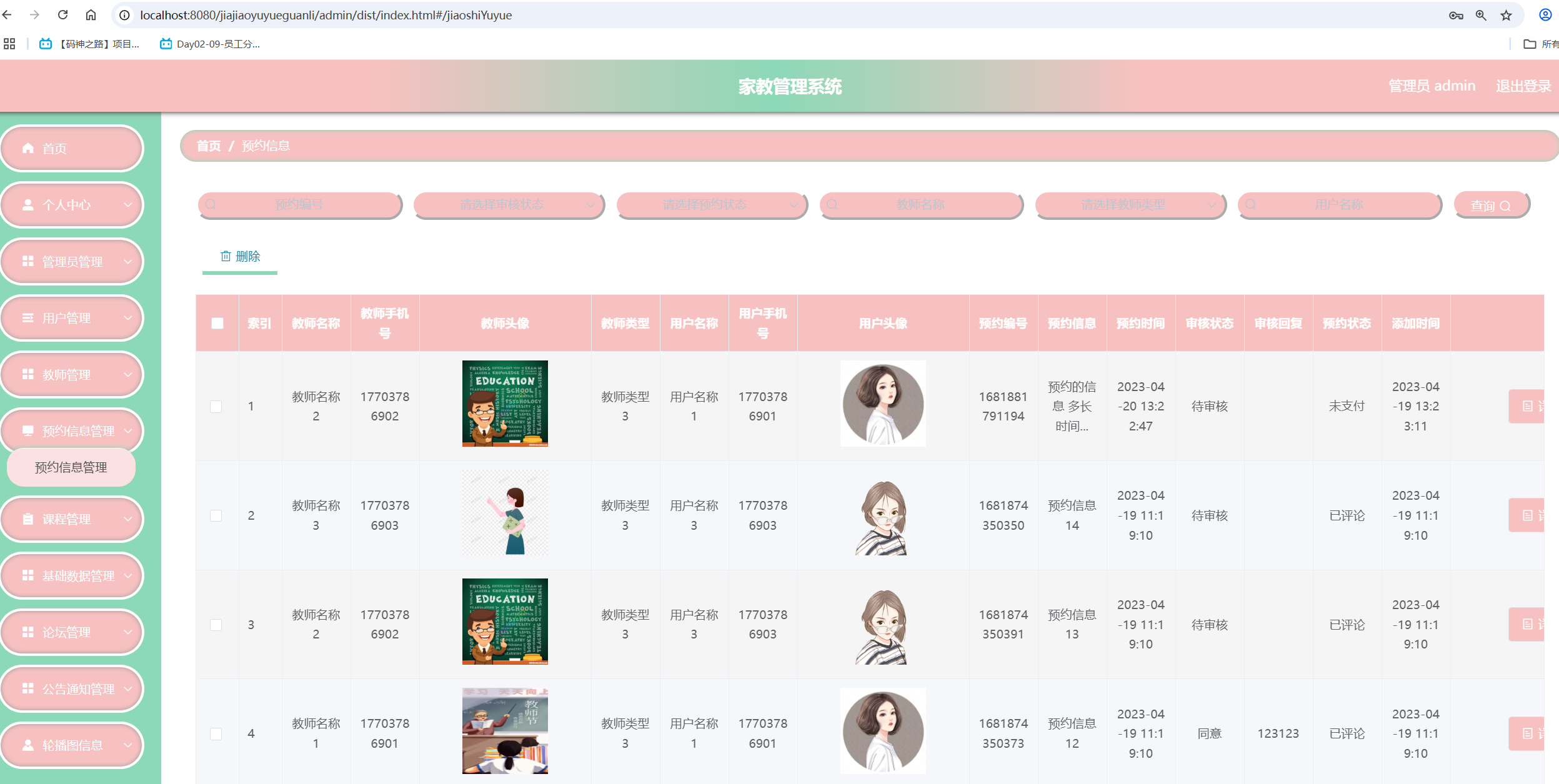Click the site info icon beside URL

125,15
